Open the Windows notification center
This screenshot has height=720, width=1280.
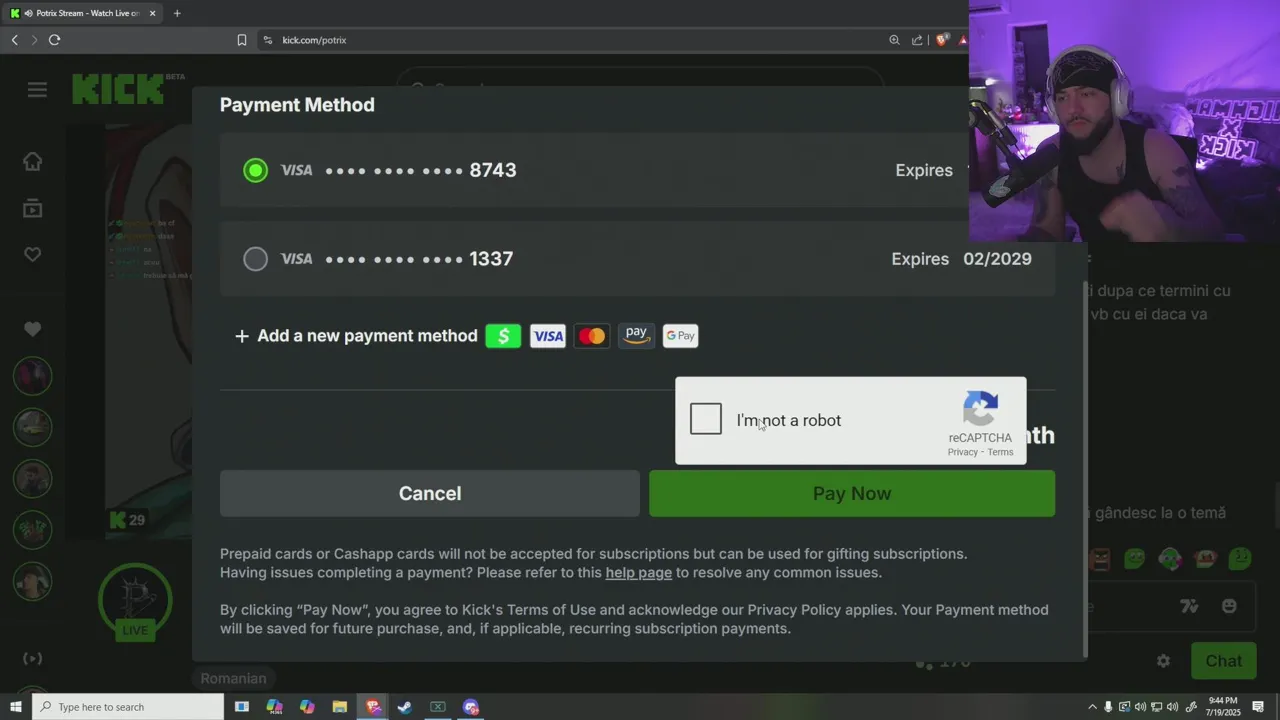(1258, 707)
